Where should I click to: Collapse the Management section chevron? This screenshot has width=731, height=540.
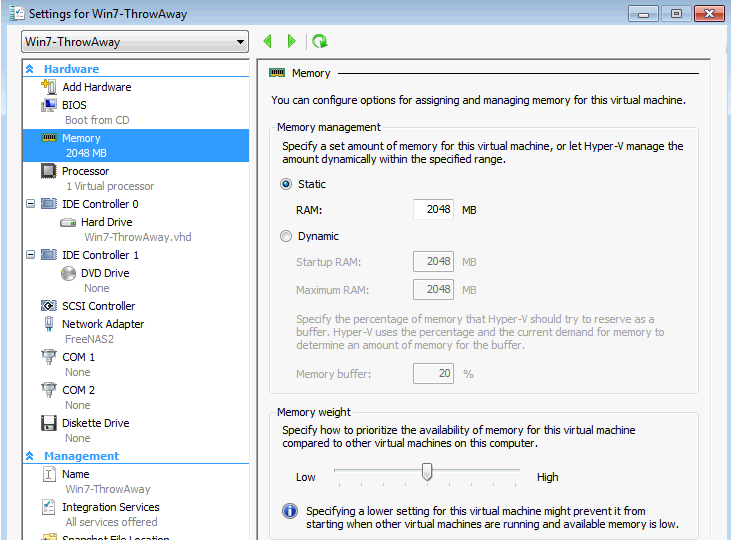(x=30, y=456)
